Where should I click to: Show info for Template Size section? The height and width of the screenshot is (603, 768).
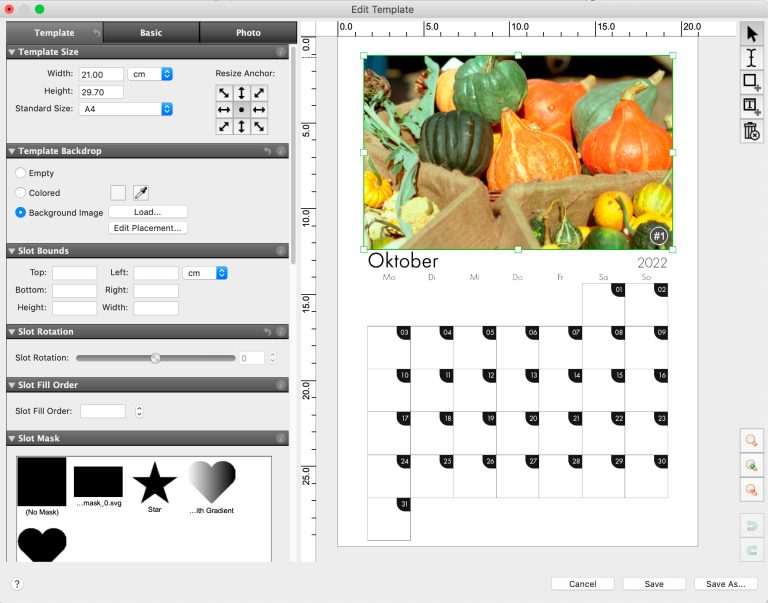pos(281,51)
